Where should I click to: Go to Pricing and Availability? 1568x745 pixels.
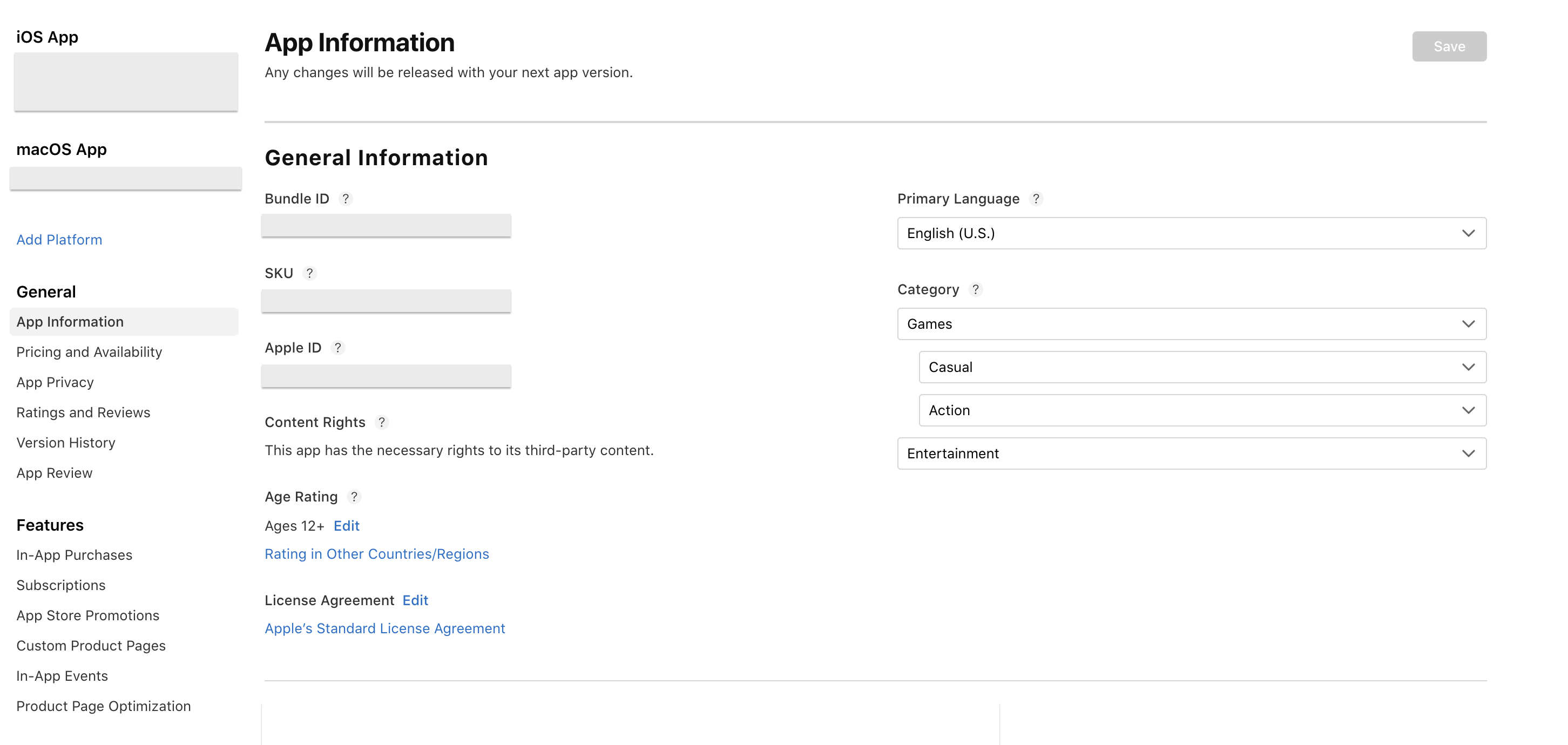(89, 352)
